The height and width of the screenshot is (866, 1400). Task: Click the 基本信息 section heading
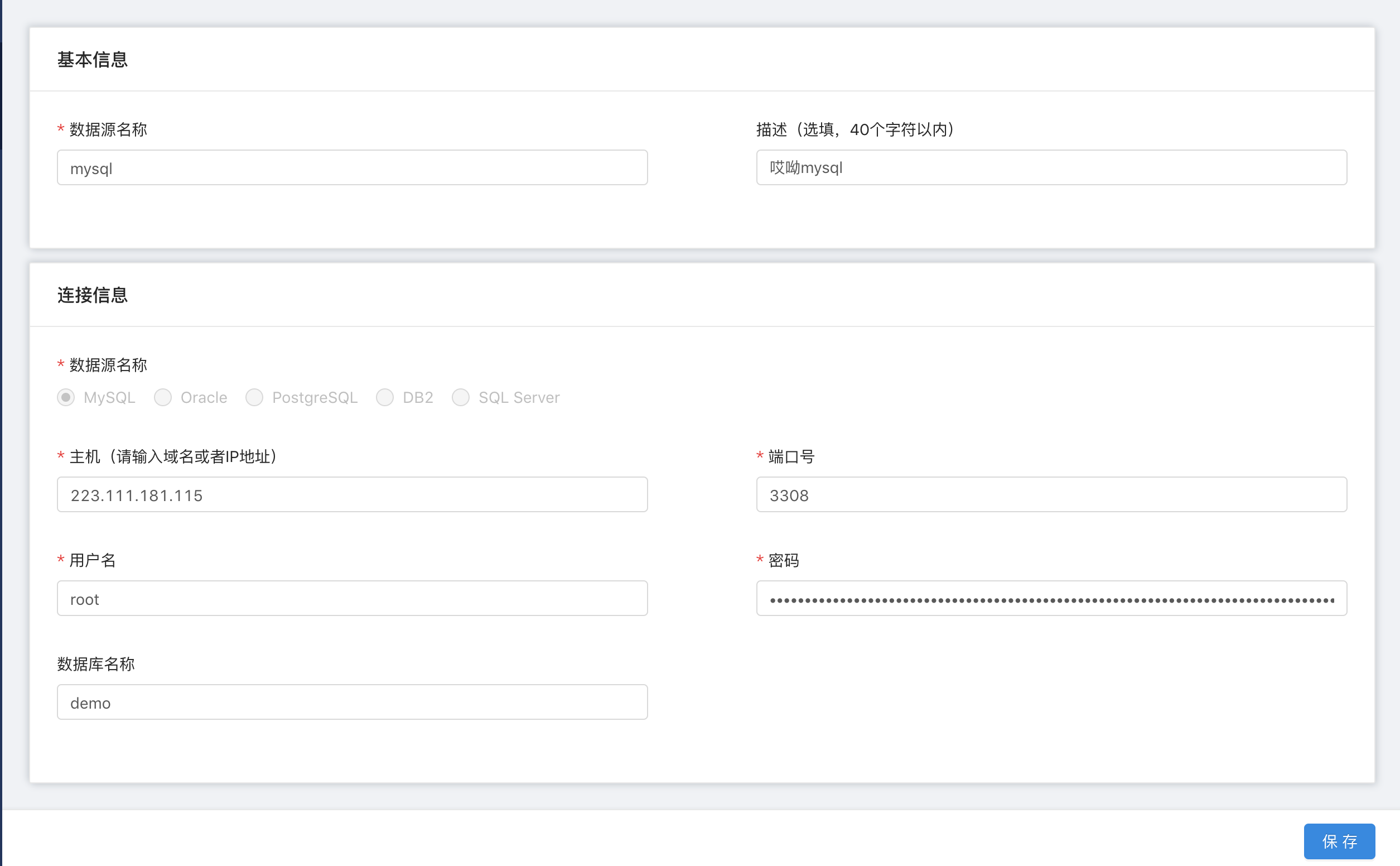[x=92, y=60]
